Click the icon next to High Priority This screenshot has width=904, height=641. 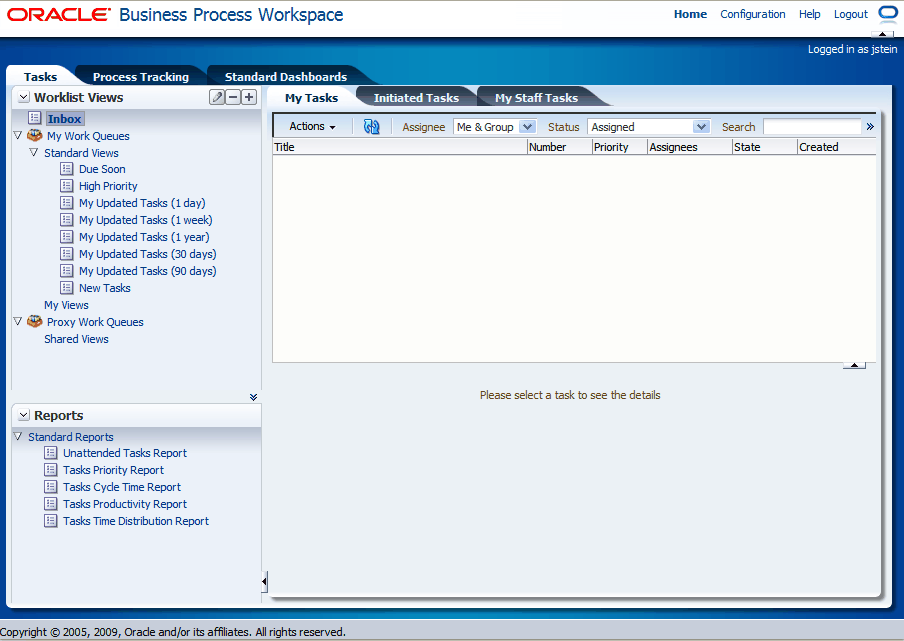67,186
